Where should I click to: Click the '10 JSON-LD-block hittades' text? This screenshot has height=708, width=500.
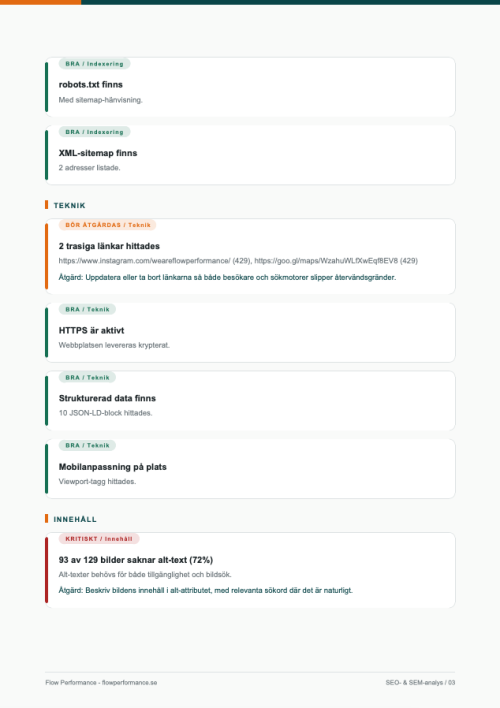pos(105,413)
